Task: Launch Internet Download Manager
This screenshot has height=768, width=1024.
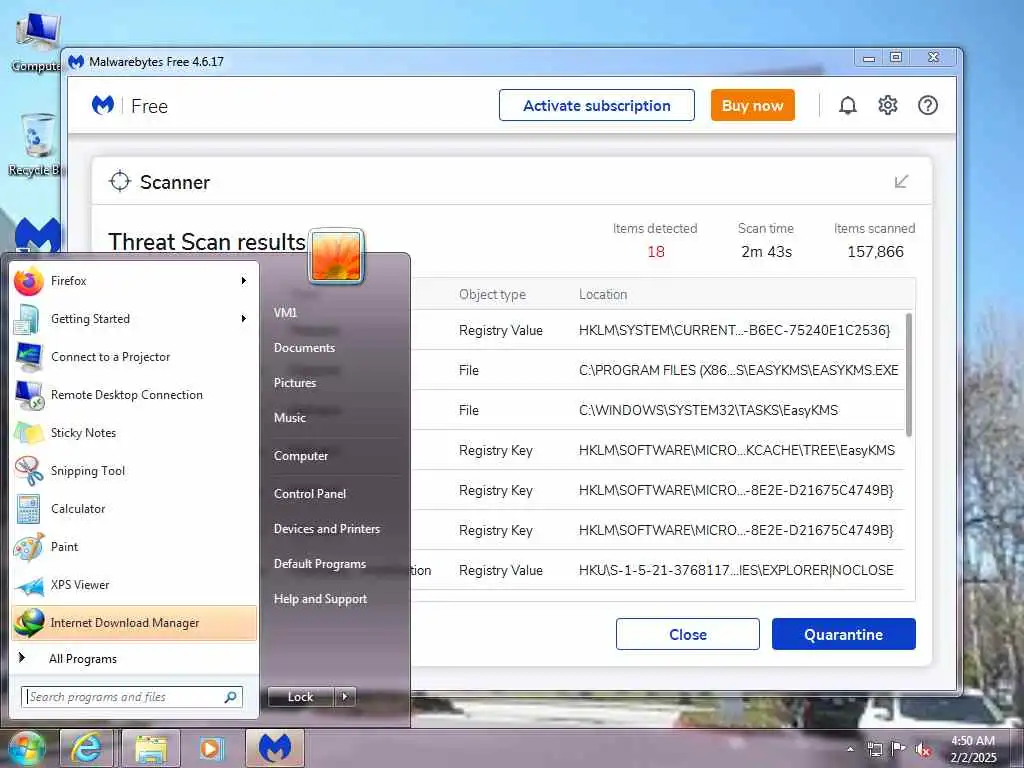Action: pos(134,623)
